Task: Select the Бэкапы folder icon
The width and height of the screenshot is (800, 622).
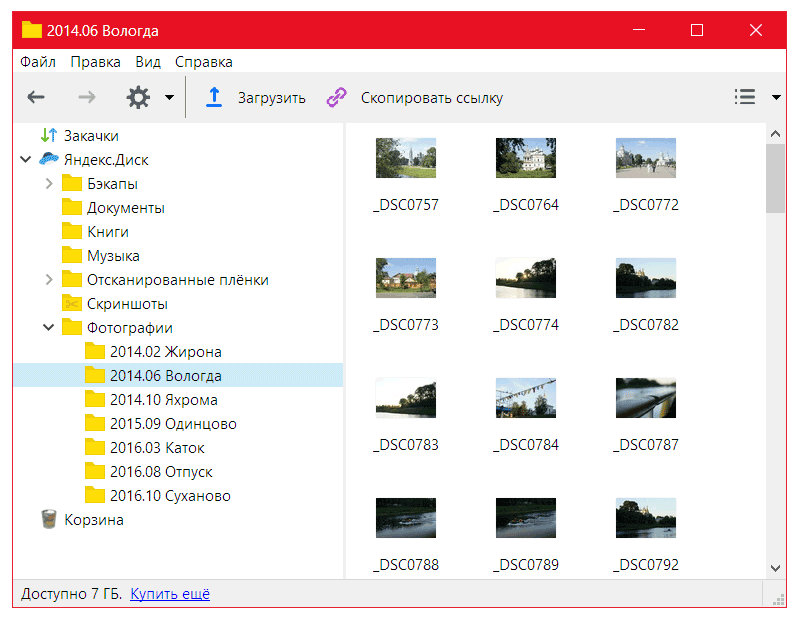Action: (x=72, y=183)
